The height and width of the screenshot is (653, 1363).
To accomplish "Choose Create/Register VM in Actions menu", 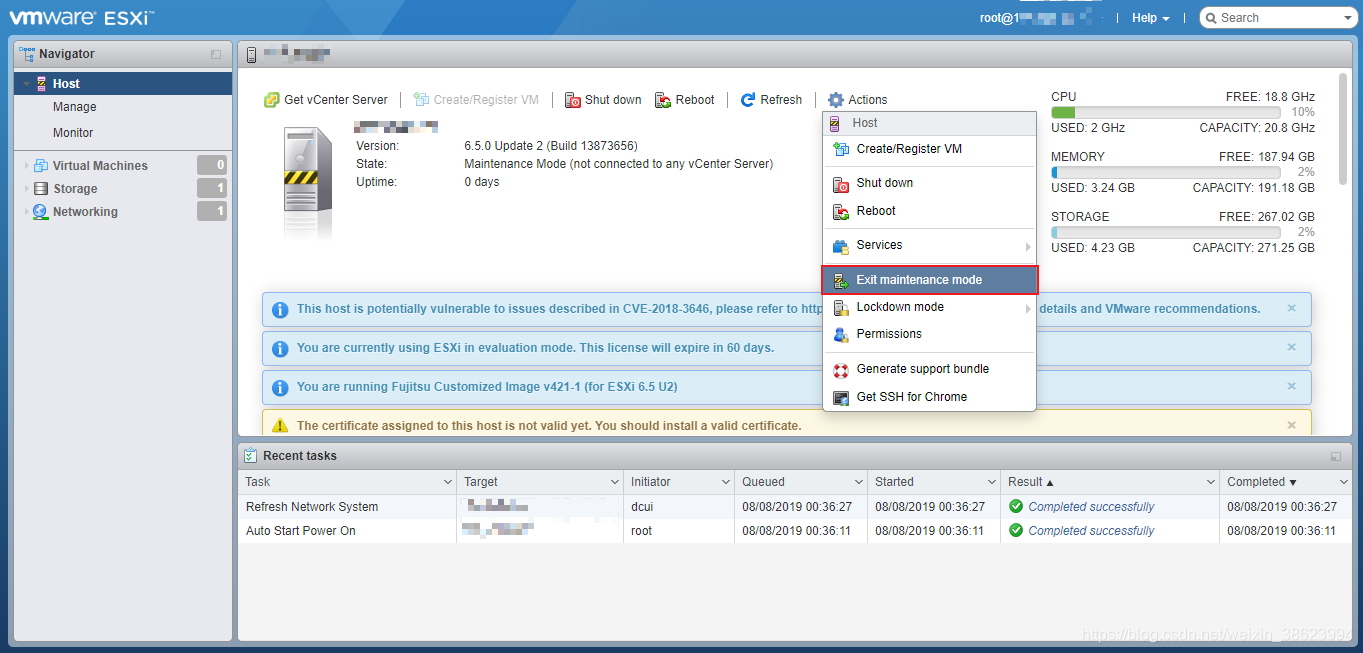I will point(929,149).
